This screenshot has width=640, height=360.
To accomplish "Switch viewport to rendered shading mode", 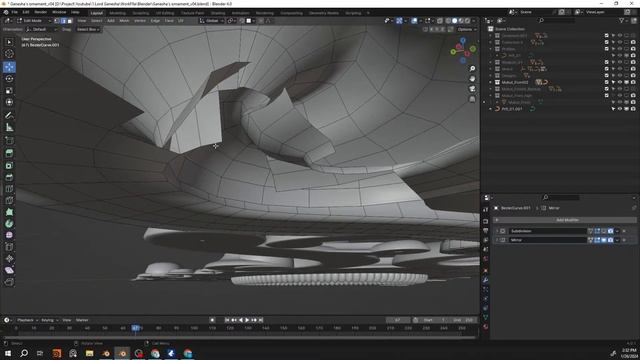I will pyautogui.click(x=468, y=20).
